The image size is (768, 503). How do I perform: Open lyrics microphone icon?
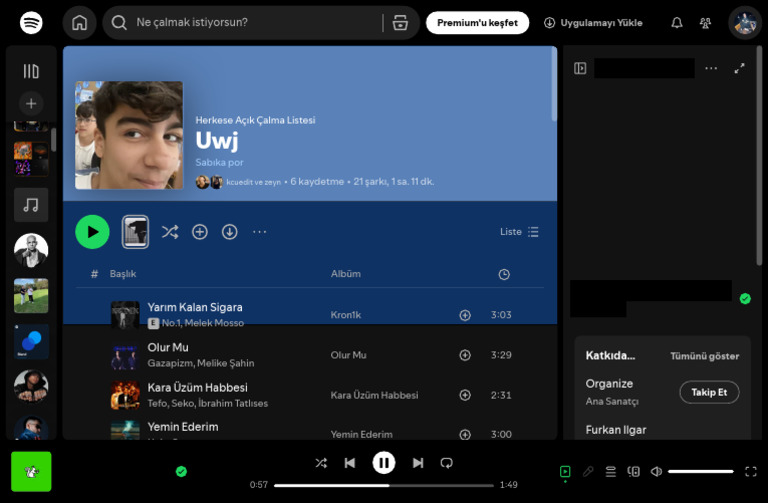pyautogui.click(x=588, y=472)
